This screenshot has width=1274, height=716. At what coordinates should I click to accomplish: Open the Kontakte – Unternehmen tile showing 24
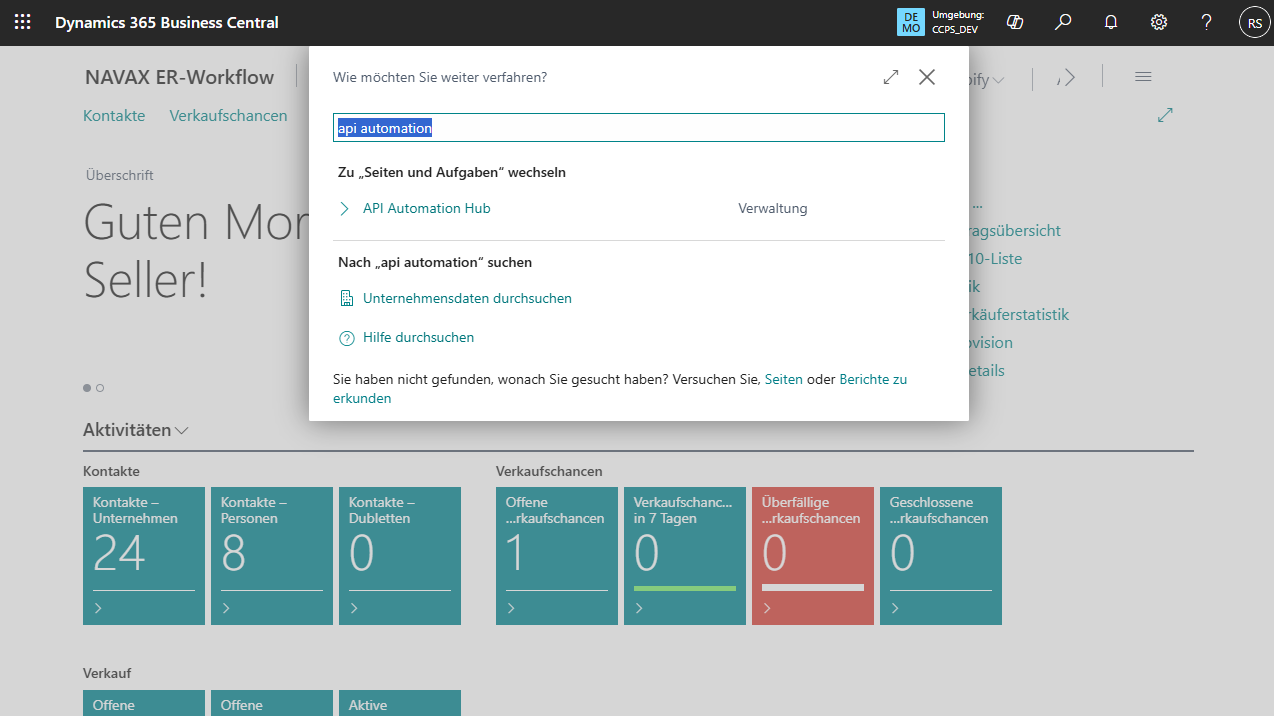coord(144,556)
